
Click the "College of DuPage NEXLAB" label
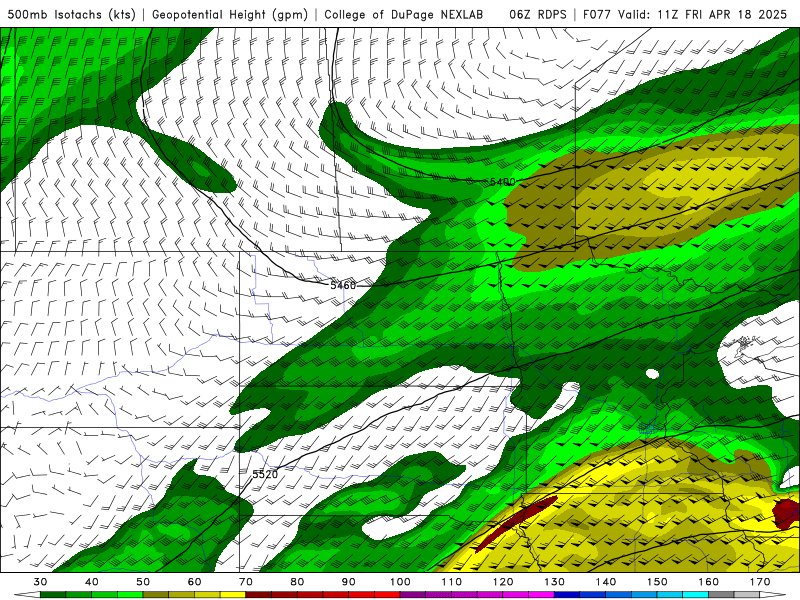pyautogui.click(x=404, y=14)
